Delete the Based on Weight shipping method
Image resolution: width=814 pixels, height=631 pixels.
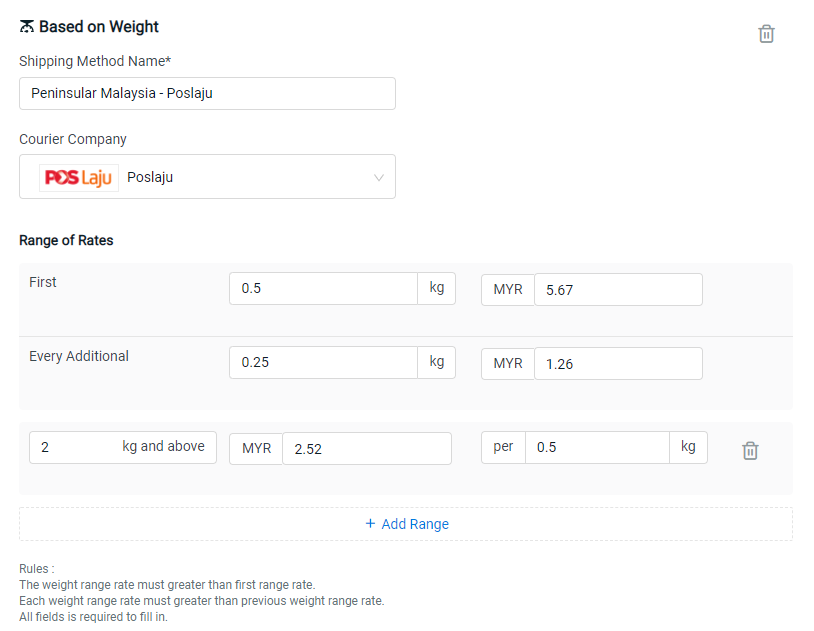tap(766, 34)
